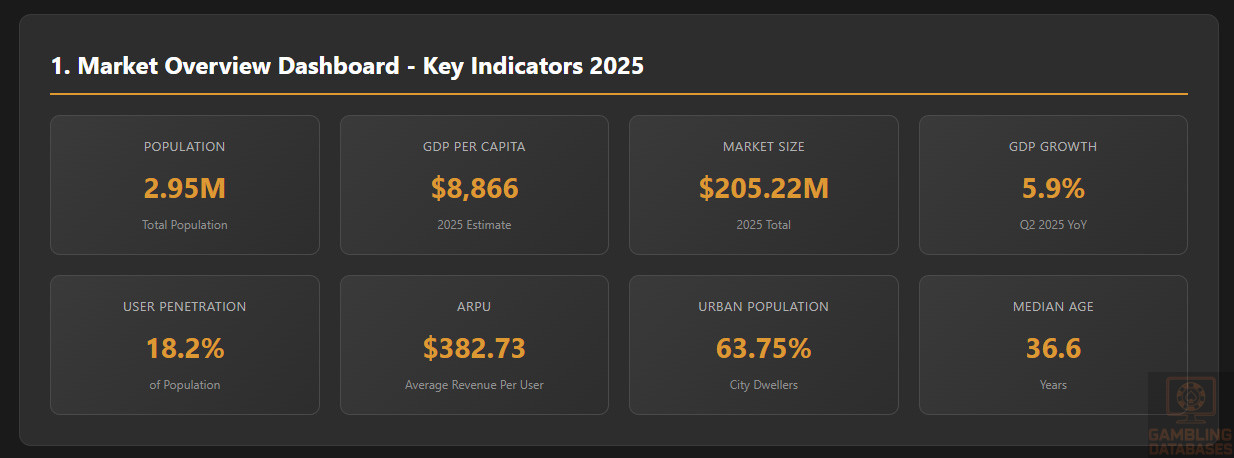The height and width of the screenshot is (458, 1234).
Task: Select the $8,866 figure
Action: click(474, 187)
